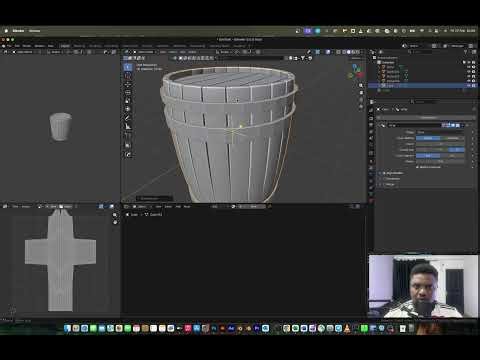Open Window menu in macOS menu bar
The height and width of the screenshot is (360, 480).
tap(34, 31)
